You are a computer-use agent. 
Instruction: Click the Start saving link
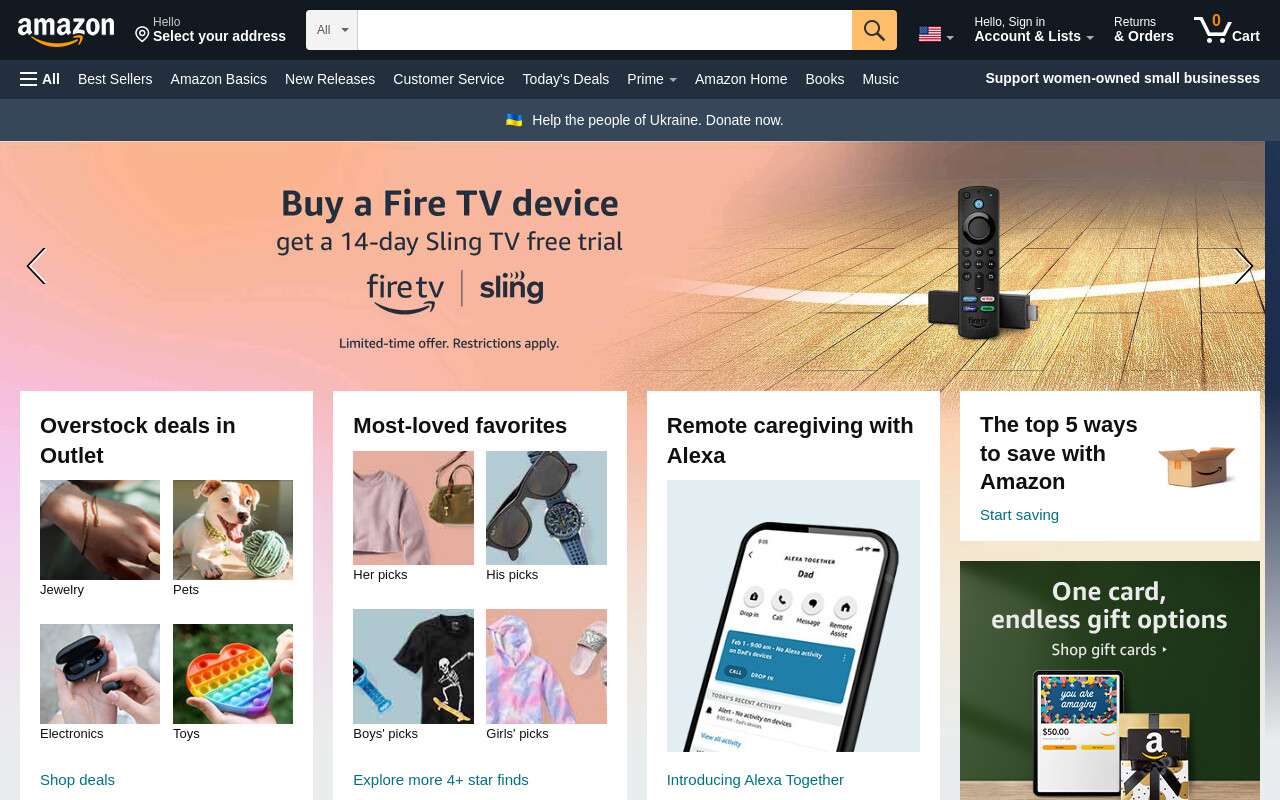[x=1019, y=515]
